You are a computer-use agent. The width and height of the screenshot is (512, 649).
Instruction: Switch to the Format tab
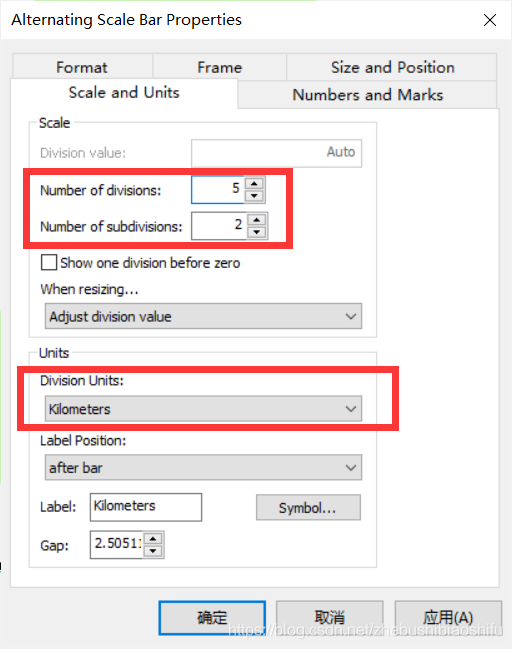tap(82, 67)
